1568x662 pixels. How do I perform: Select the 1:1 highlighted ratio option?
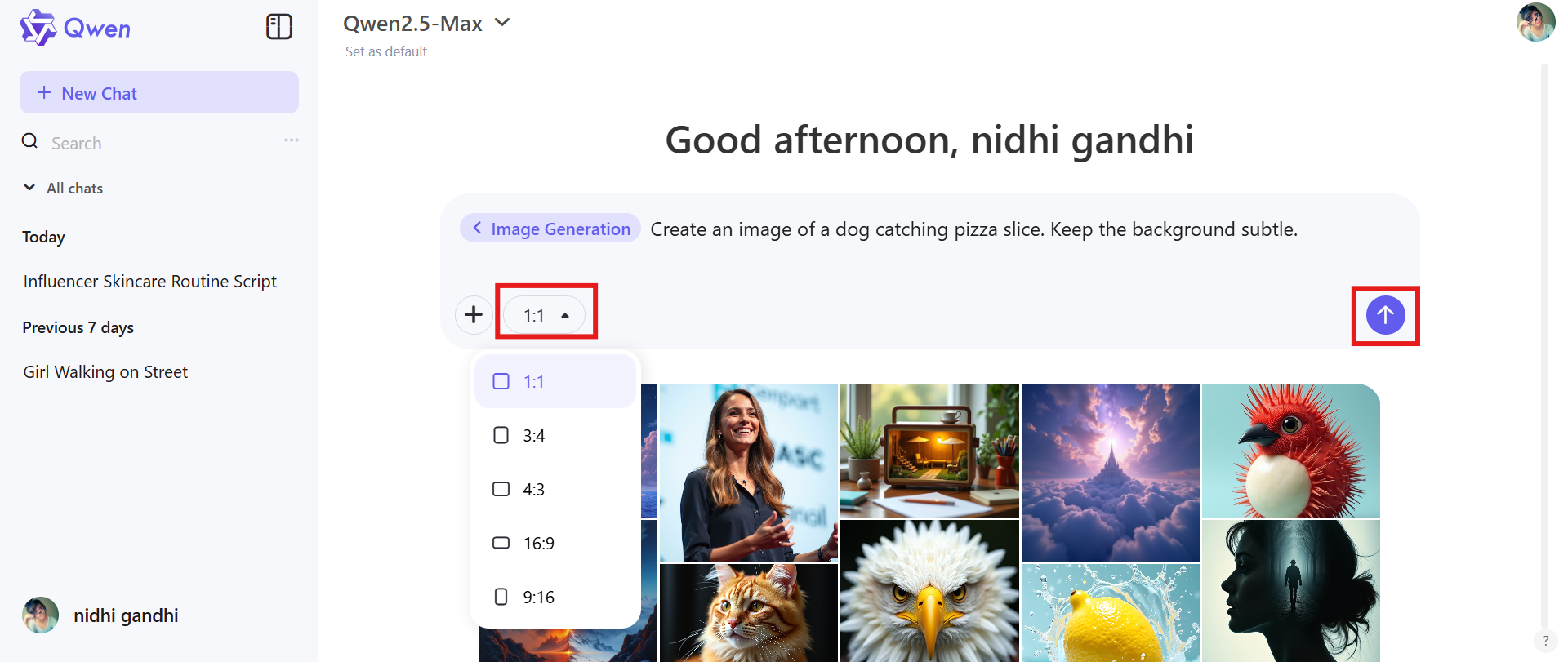(x=533, y=381)
